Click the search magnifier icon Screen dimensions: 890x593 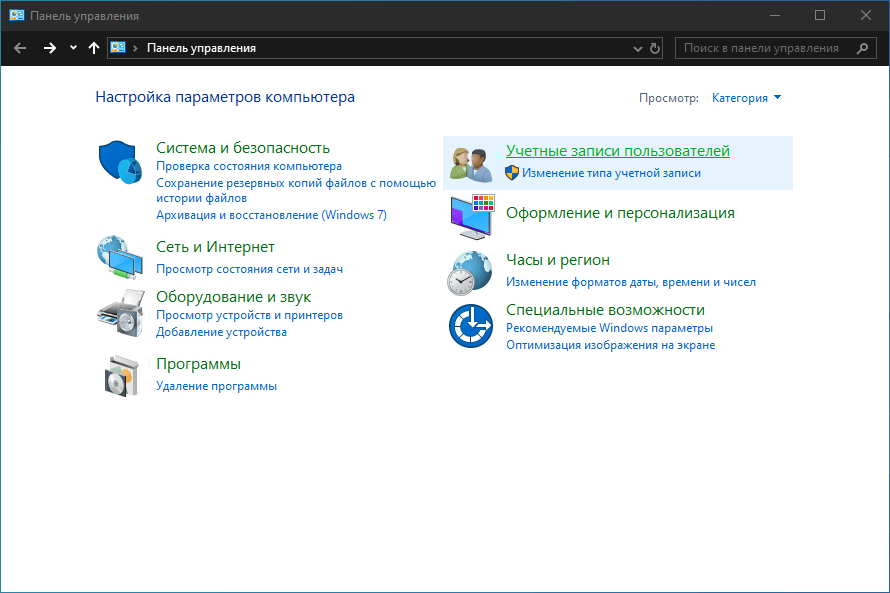tap(862, 48)
